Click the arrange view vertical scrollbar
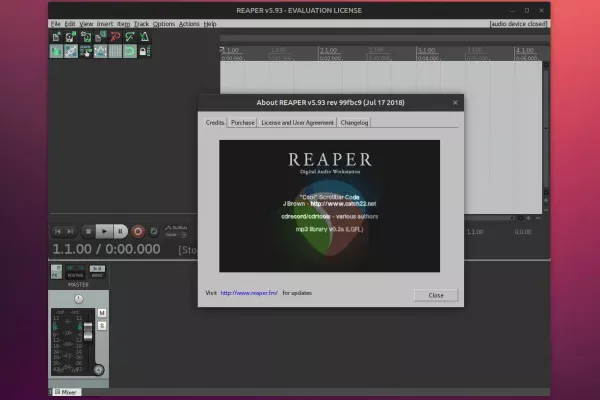 pyautogui.click(x=546, y=130)
